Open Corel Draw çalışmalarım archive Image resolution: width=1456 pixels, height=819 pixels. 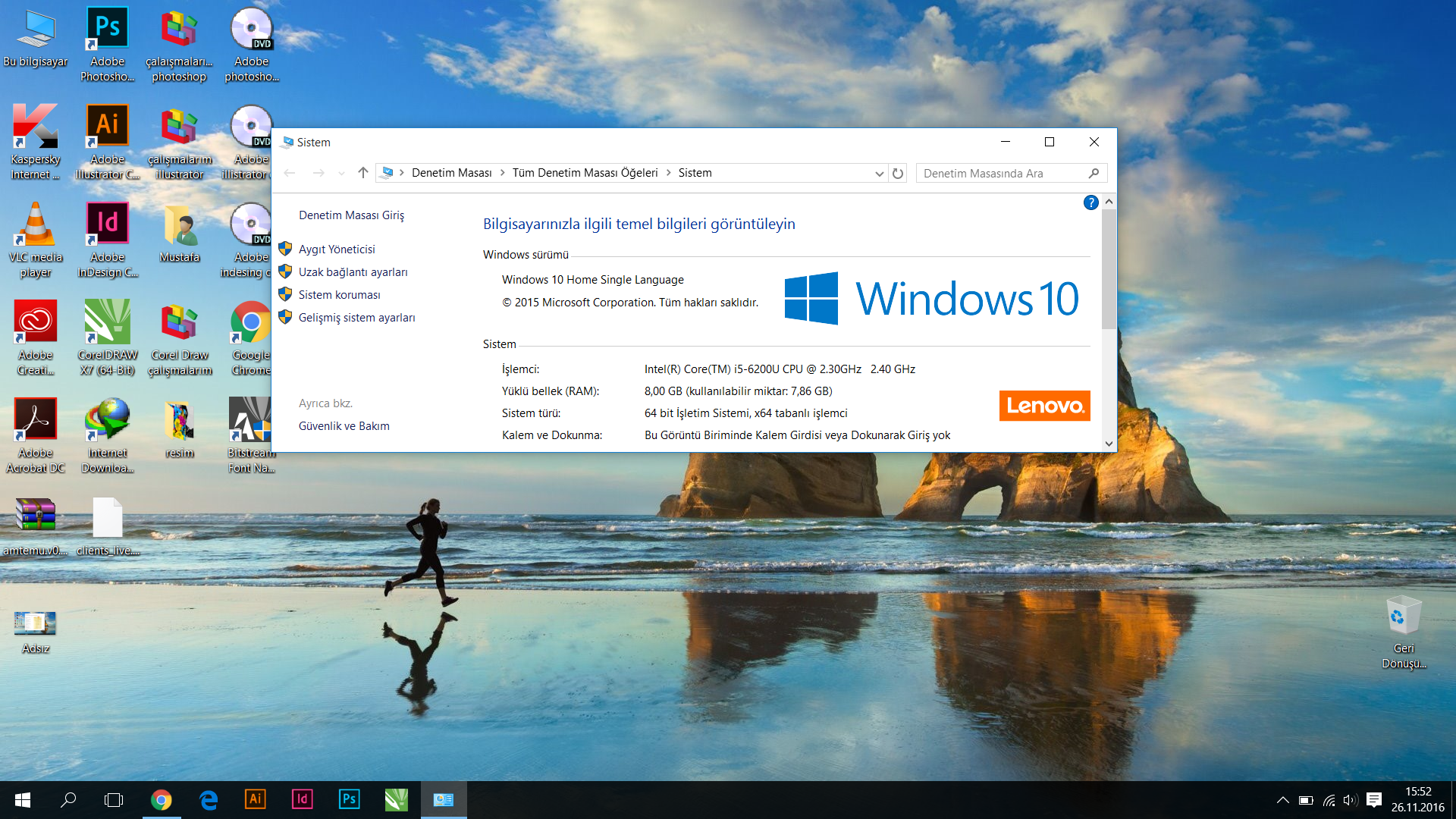tap(179, 337)
